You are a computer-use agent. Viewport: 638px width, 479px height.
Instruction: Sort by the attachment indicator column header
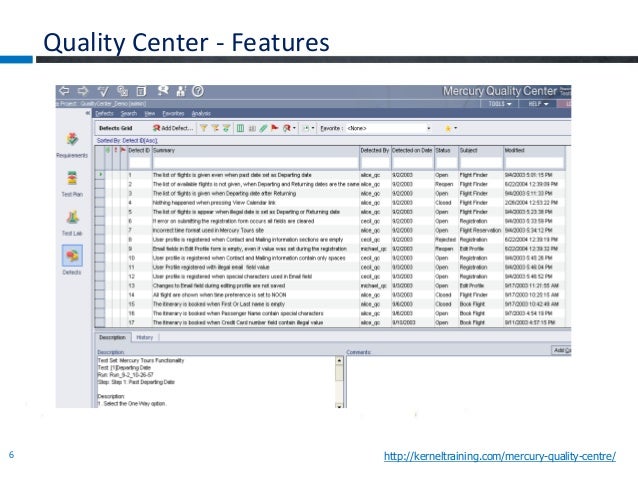tap(108, 150)
